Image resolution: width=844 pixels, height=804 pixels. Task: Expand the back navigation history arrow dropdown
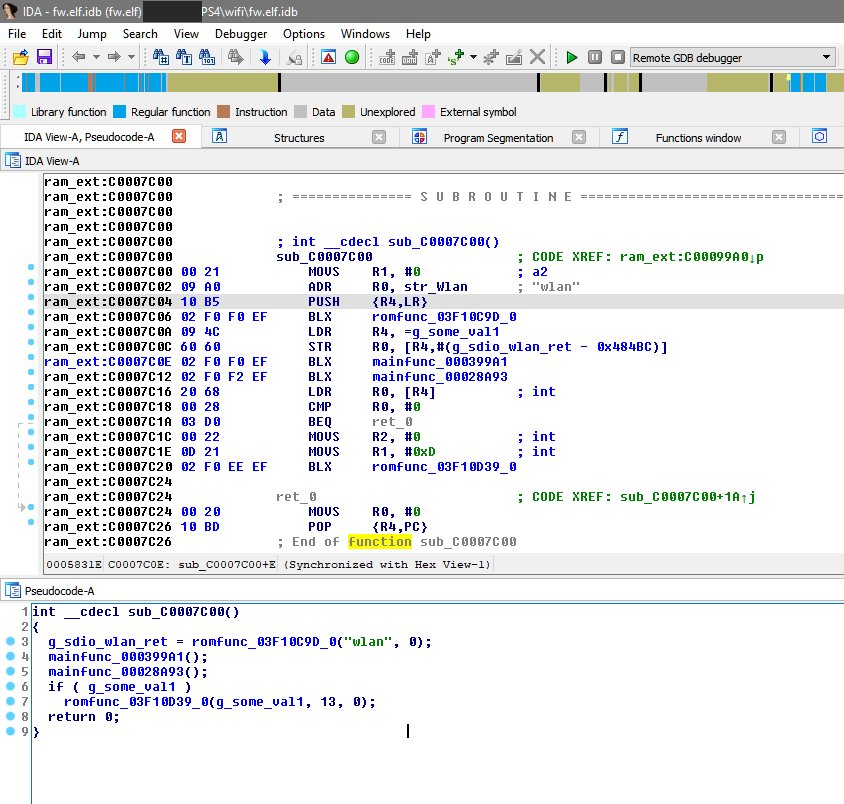(94, 58)
